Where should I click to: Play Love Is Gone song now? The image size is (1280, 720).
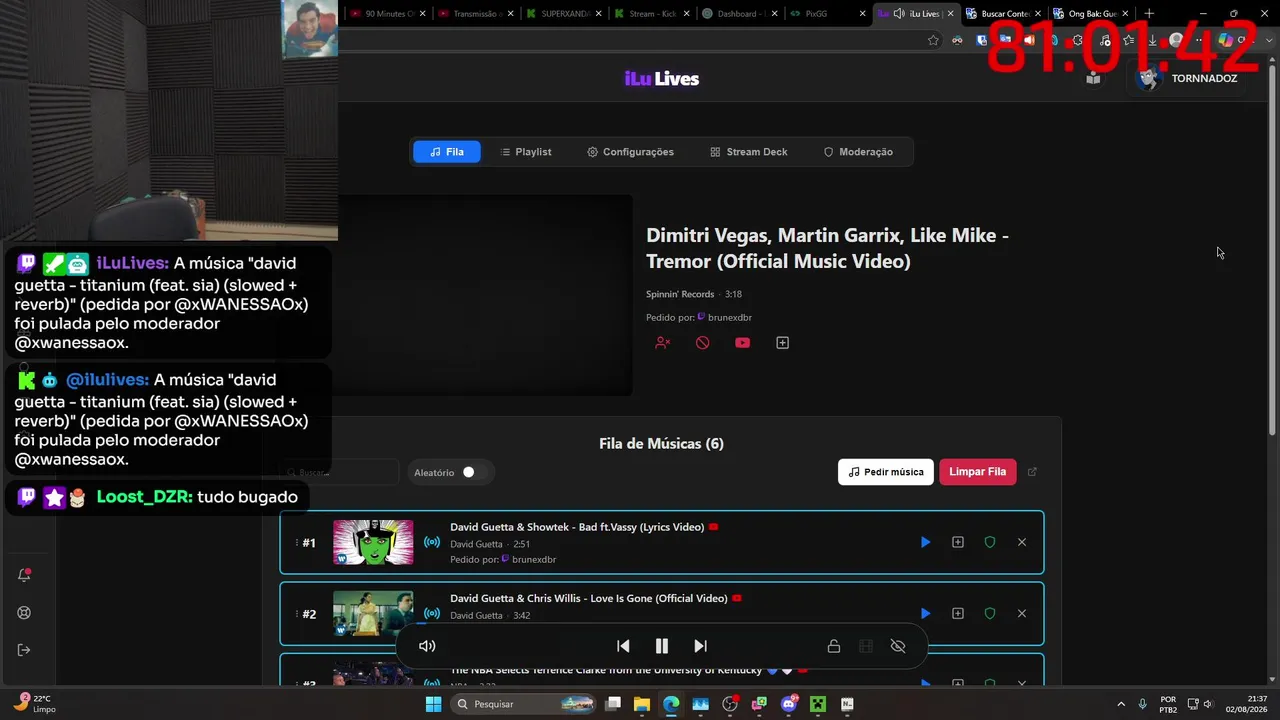925,613
